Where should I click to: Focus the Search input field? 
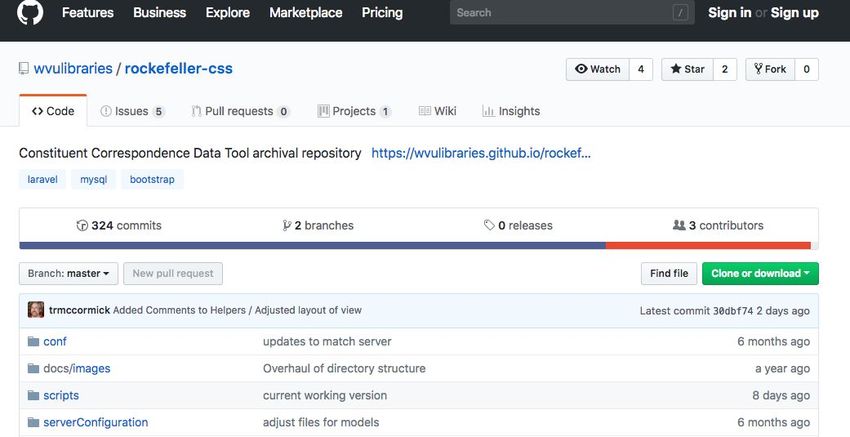coord(572,12)
